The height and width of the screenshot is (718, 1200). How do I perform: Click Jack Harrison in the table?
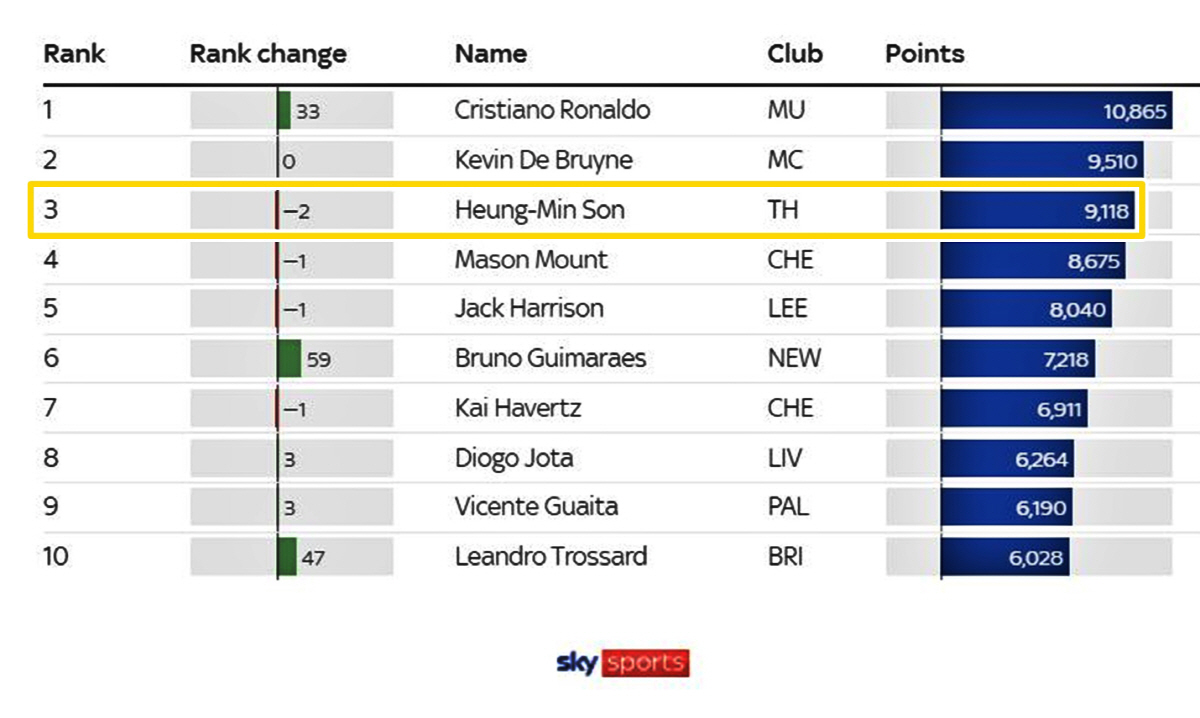point(529,308)
